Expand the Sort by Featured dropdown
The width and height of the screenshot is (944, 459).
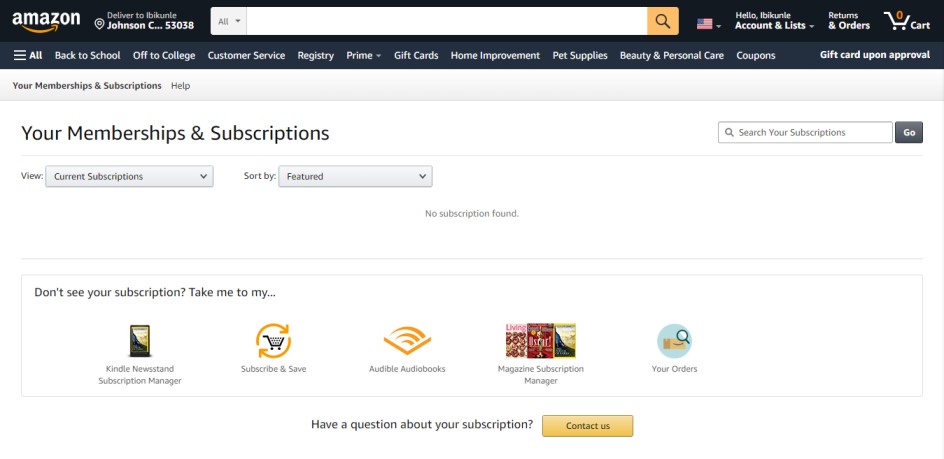click(x=355, y=176)
